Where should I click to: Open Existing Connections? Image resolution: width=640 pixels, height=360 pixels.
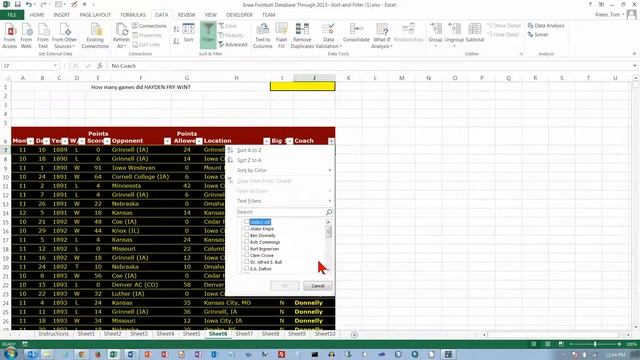(95, 36)
